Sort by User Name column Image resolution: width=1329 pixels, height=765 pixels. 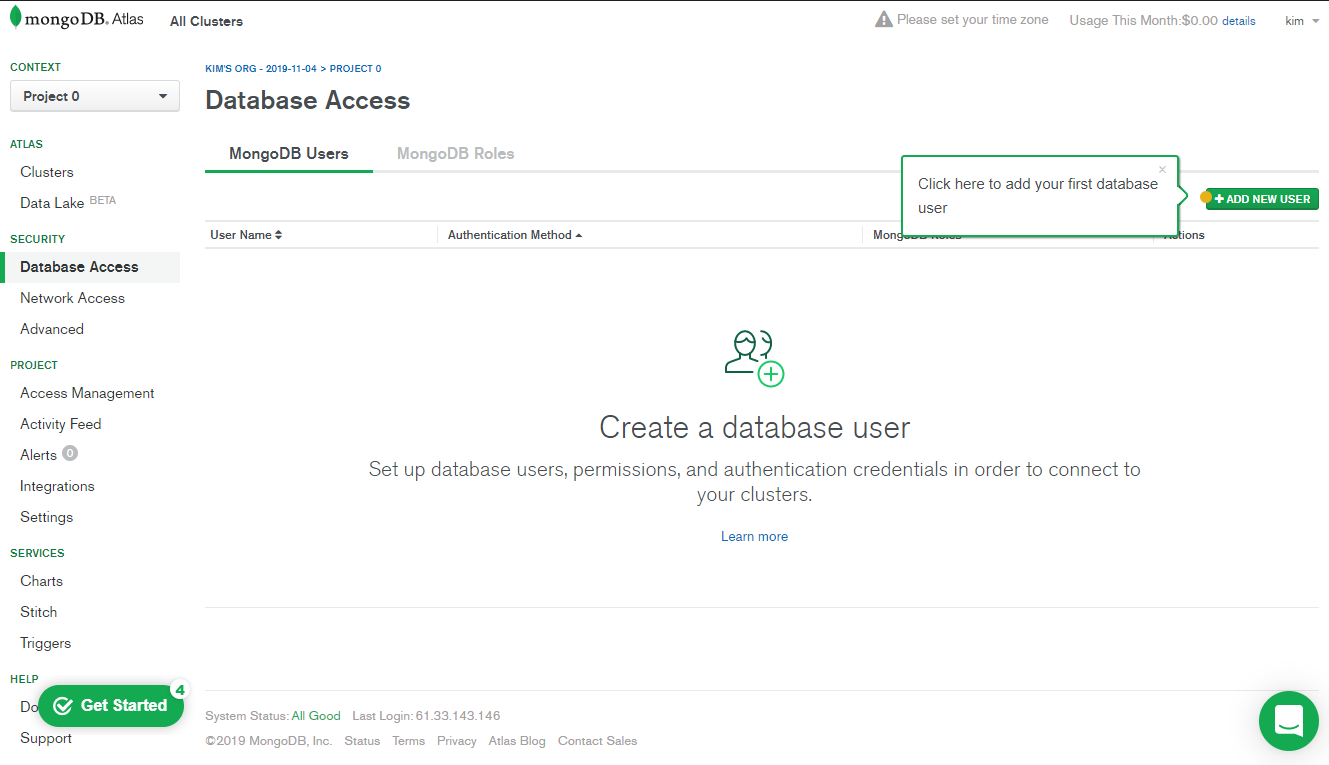(x=246, y=235)
